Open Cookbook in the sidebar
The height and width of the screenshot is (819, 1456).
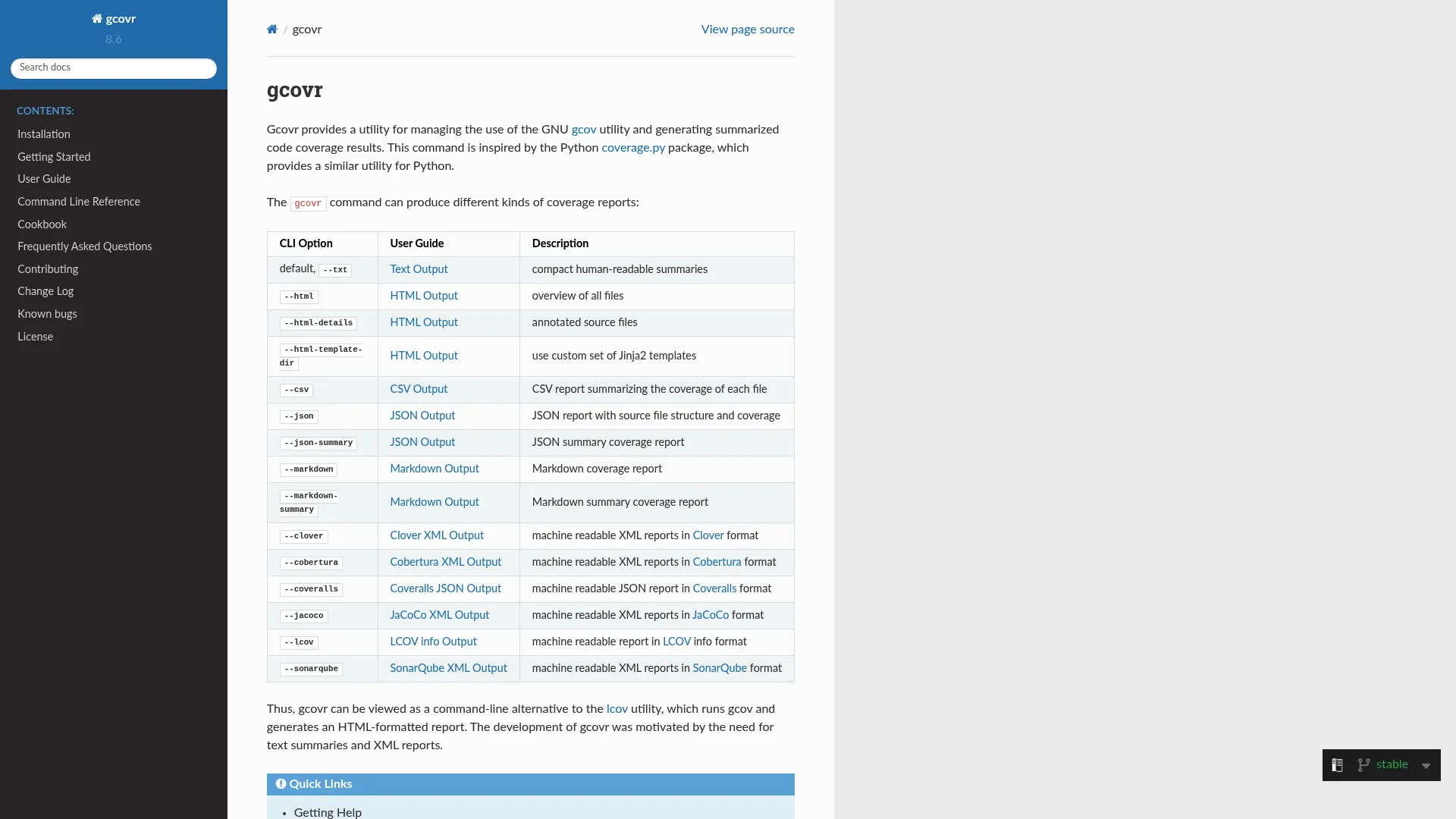click(x=42, y=224)
